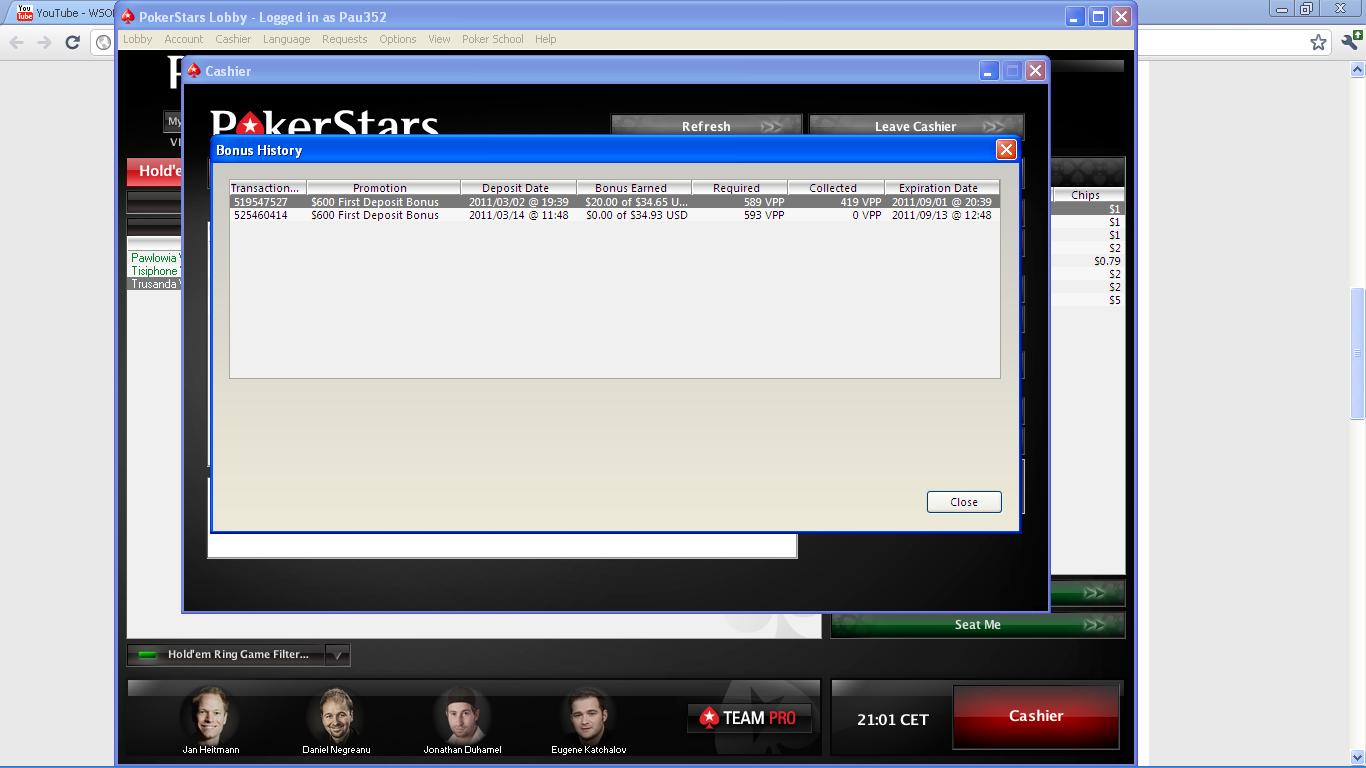1366x768 pixels.
Task: Click Jonathan Duhamel Team Pro portrait
Action: 462,718
